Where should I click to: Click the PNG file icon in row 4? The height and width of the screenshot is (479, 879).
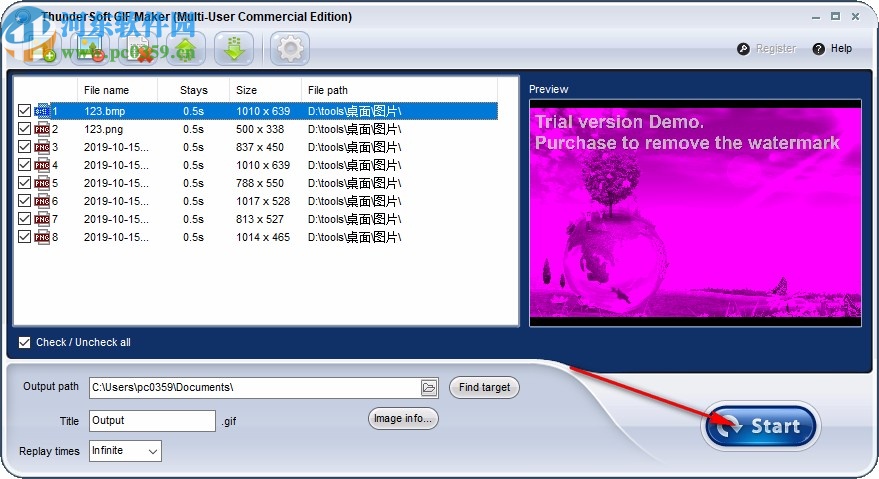pos(42,165)
